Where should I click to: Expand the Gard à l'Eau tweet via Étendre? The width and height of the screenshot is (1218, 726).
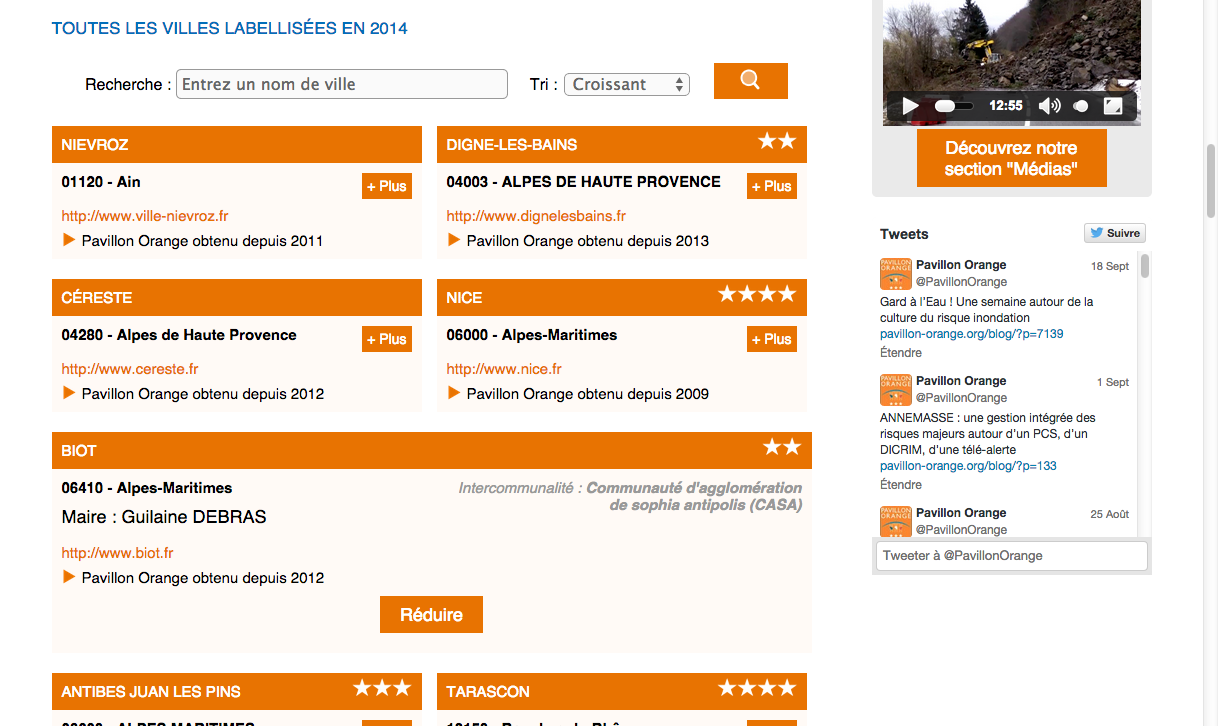click(x=901, y=353)
